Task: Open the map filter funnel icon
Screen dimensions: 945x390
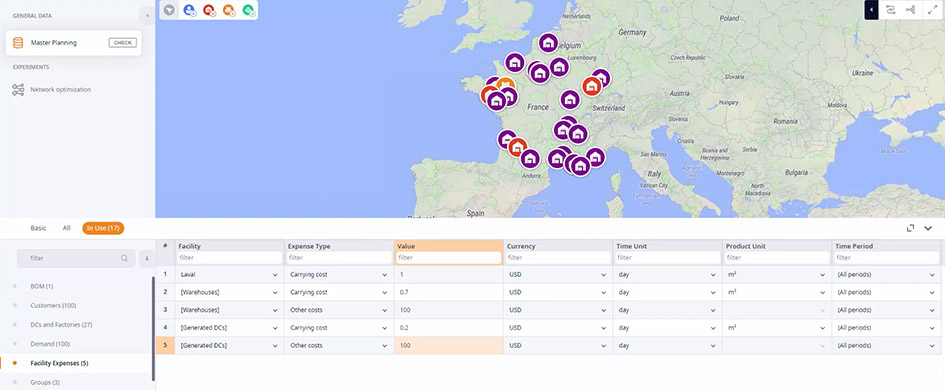Action: coord(170,10)
